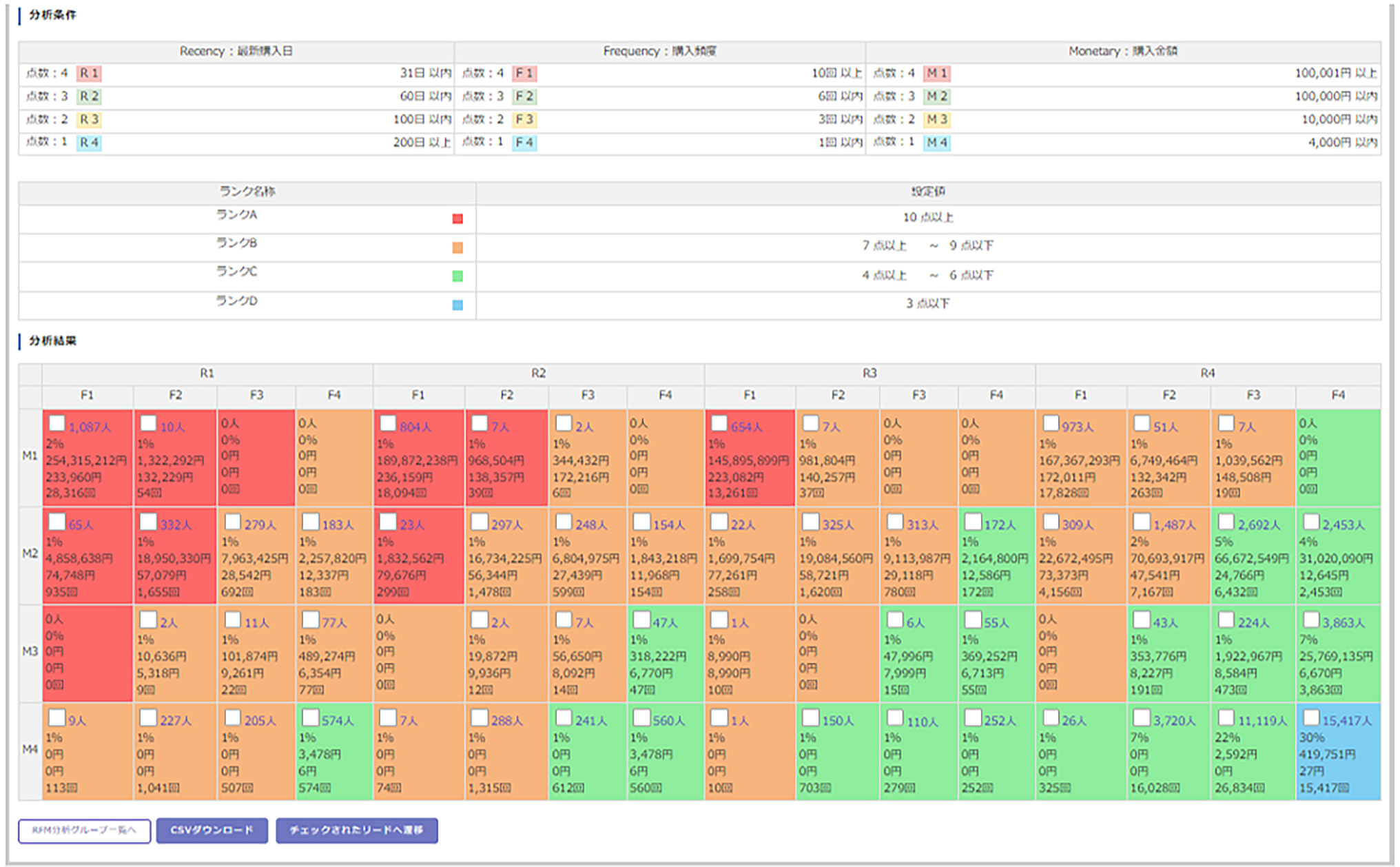This screenshot has width=1400, height=867.
Task: Click the 3,720人 link
Action: [x=1174, y=721]
